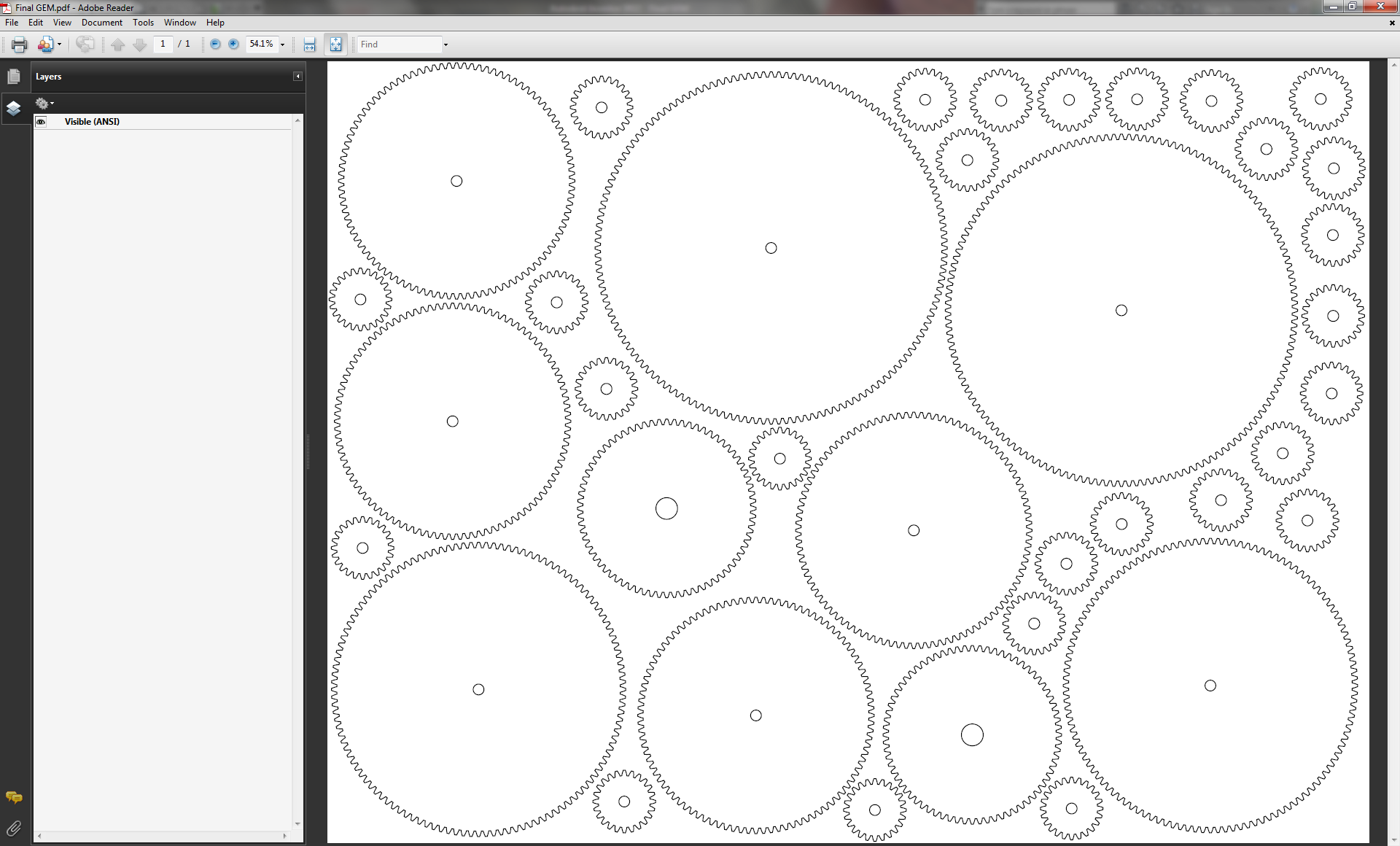Open the Tools menu
Screen dimensions: 1400x846
tap(143, 23)
